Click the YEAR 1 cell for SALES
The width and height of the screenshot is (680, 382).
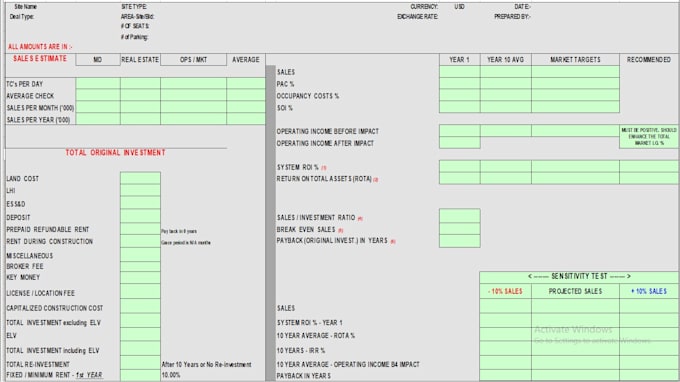(x=460, y=72)
